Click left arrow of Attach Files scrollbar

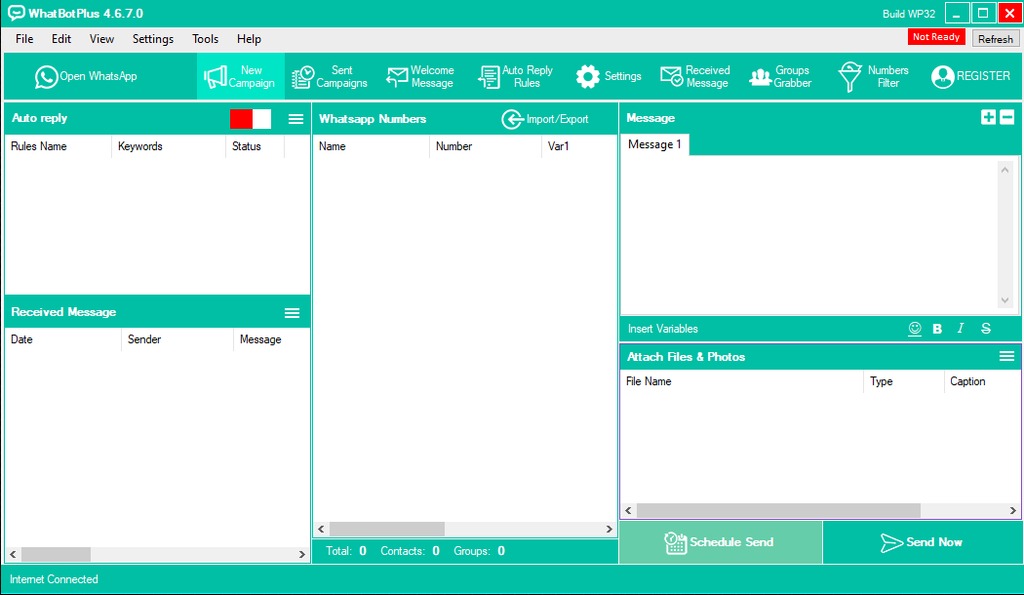(x=628, y=511)
